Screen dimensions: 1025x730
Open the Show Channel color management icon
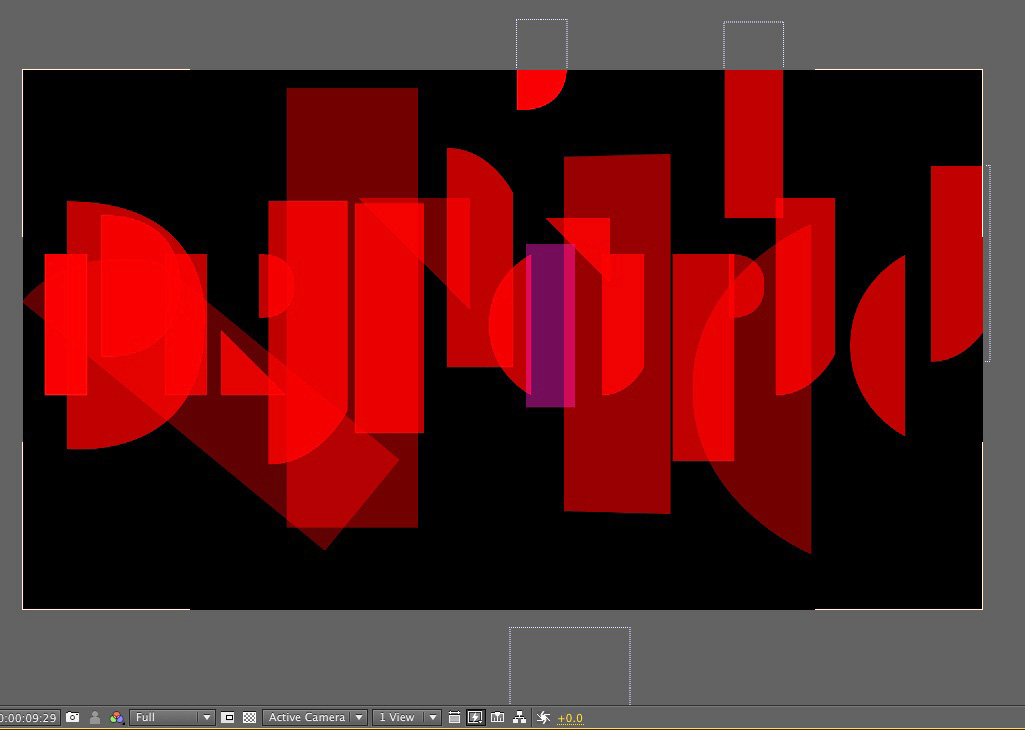[x=117, y=718]
